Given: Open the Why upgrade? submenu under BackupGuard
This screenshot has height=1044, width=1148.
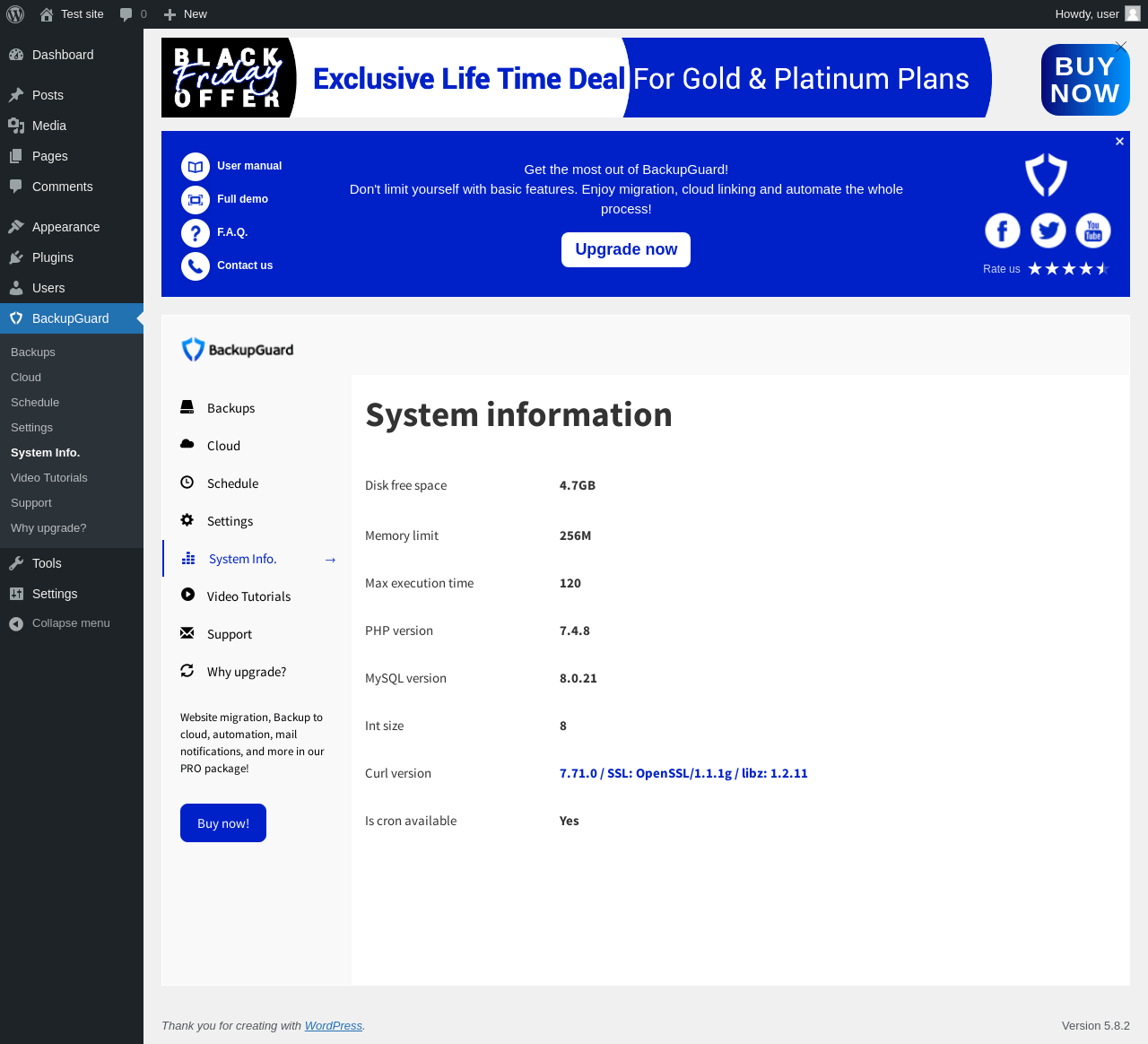Looking at the screenshot, I should point(48,528).
